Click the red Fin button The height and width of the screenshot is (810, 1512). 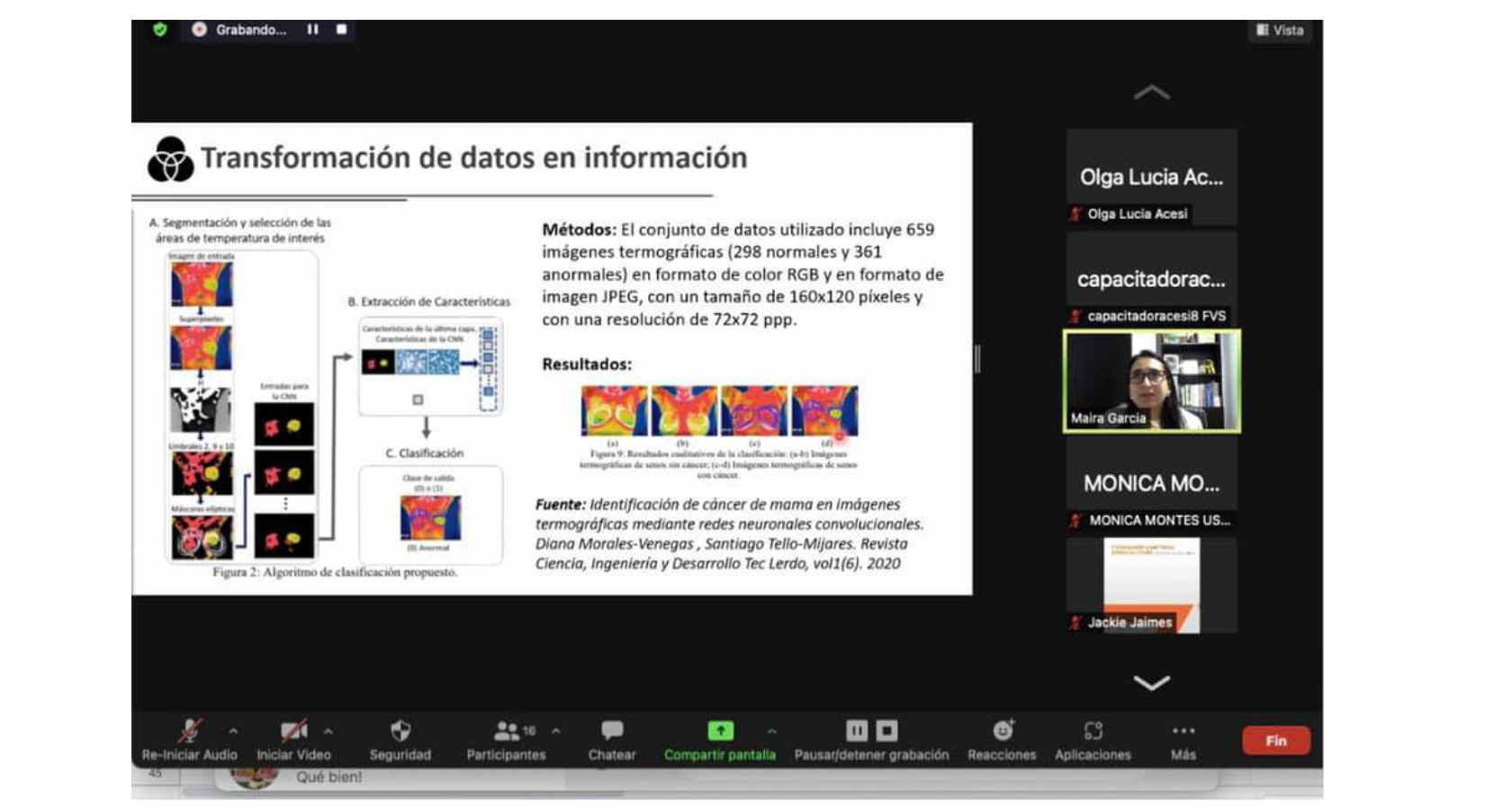pos(1275,741)
